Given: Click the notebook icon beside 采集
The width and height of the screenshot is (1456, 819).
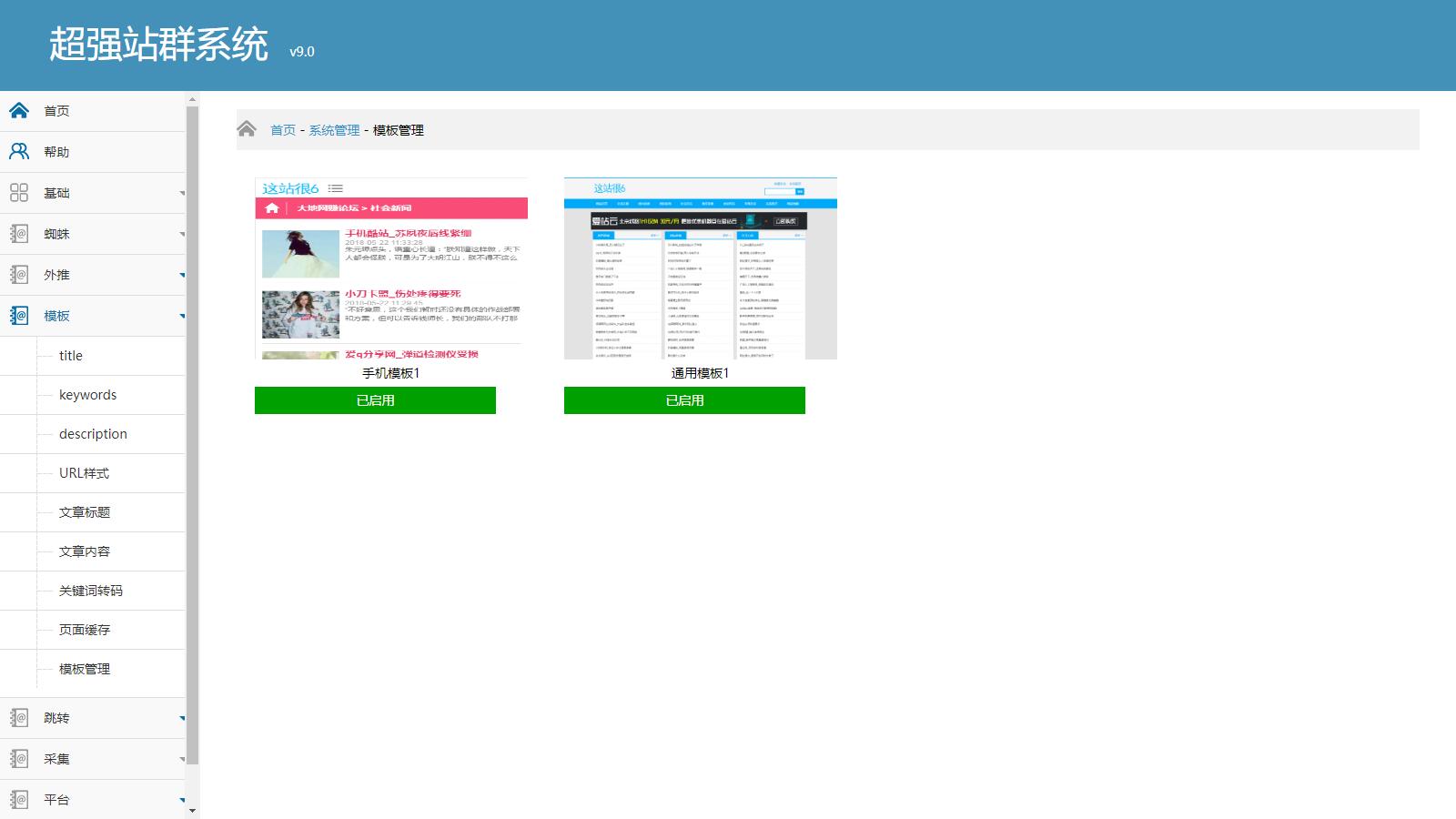Looking at the screenshot, I should 19,759.
